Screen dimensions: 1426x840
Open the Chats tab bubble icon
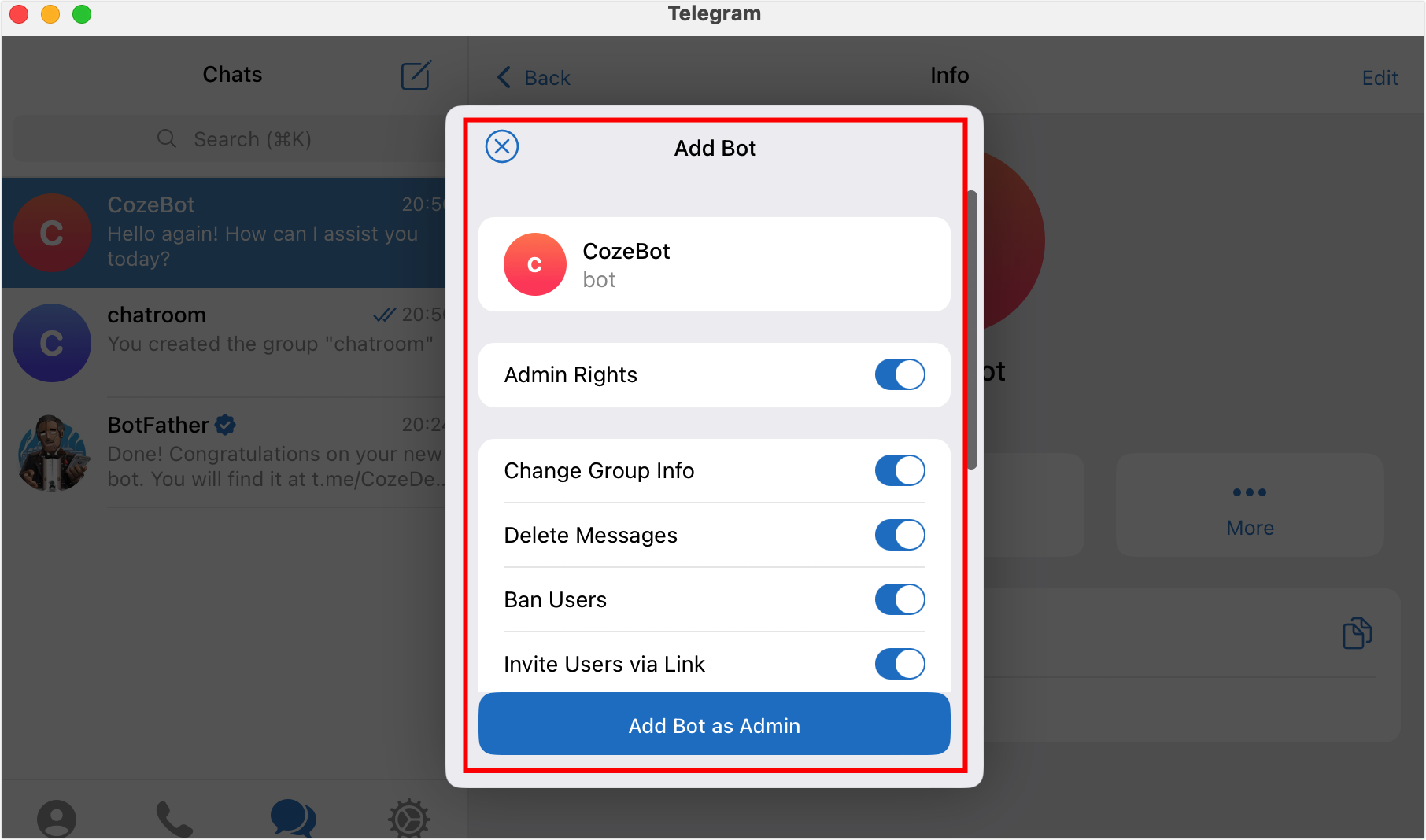tap(293, 819)
